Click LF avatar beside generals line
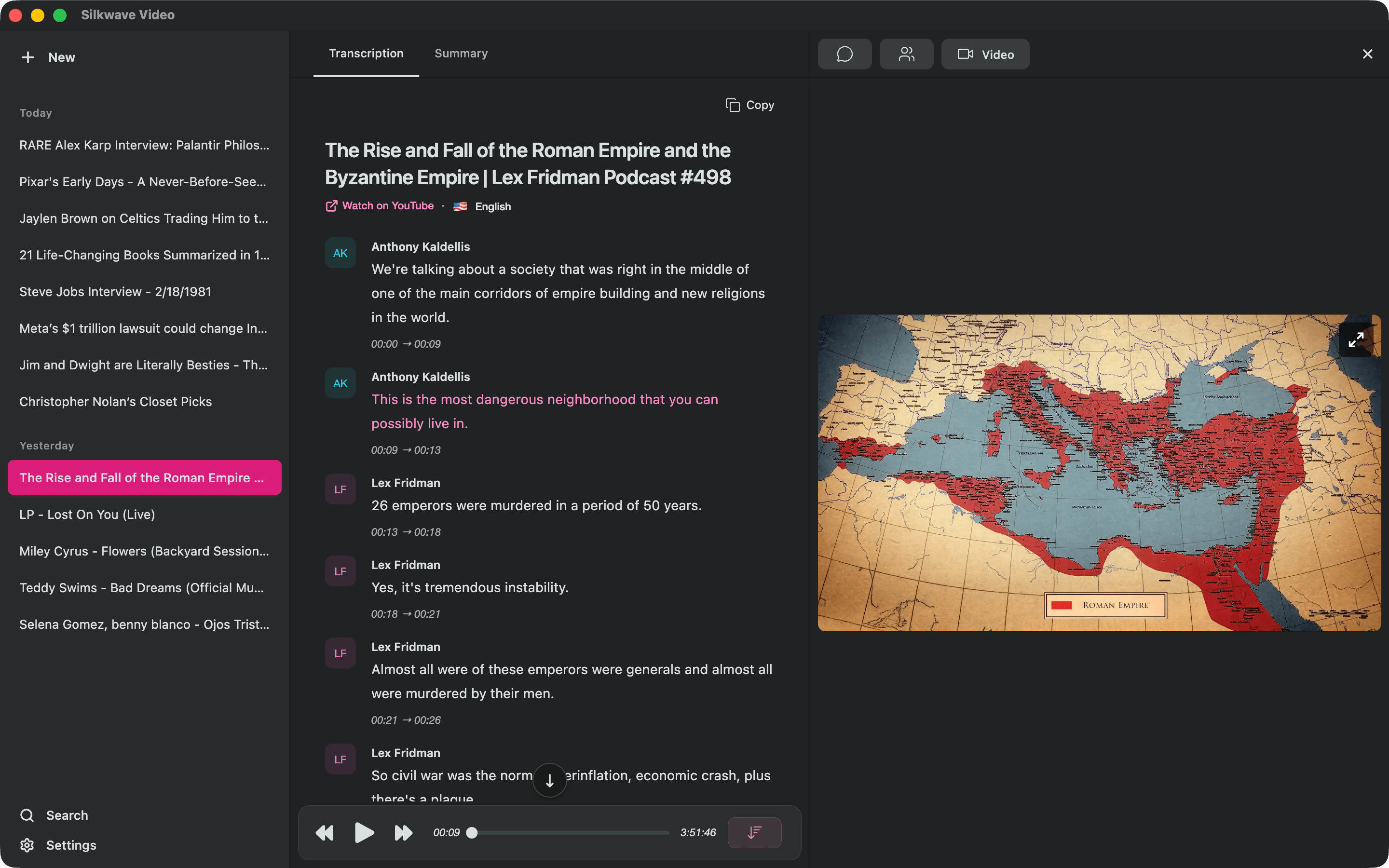Viewport: 1389px width, 868px height. [x=340, y=653]
